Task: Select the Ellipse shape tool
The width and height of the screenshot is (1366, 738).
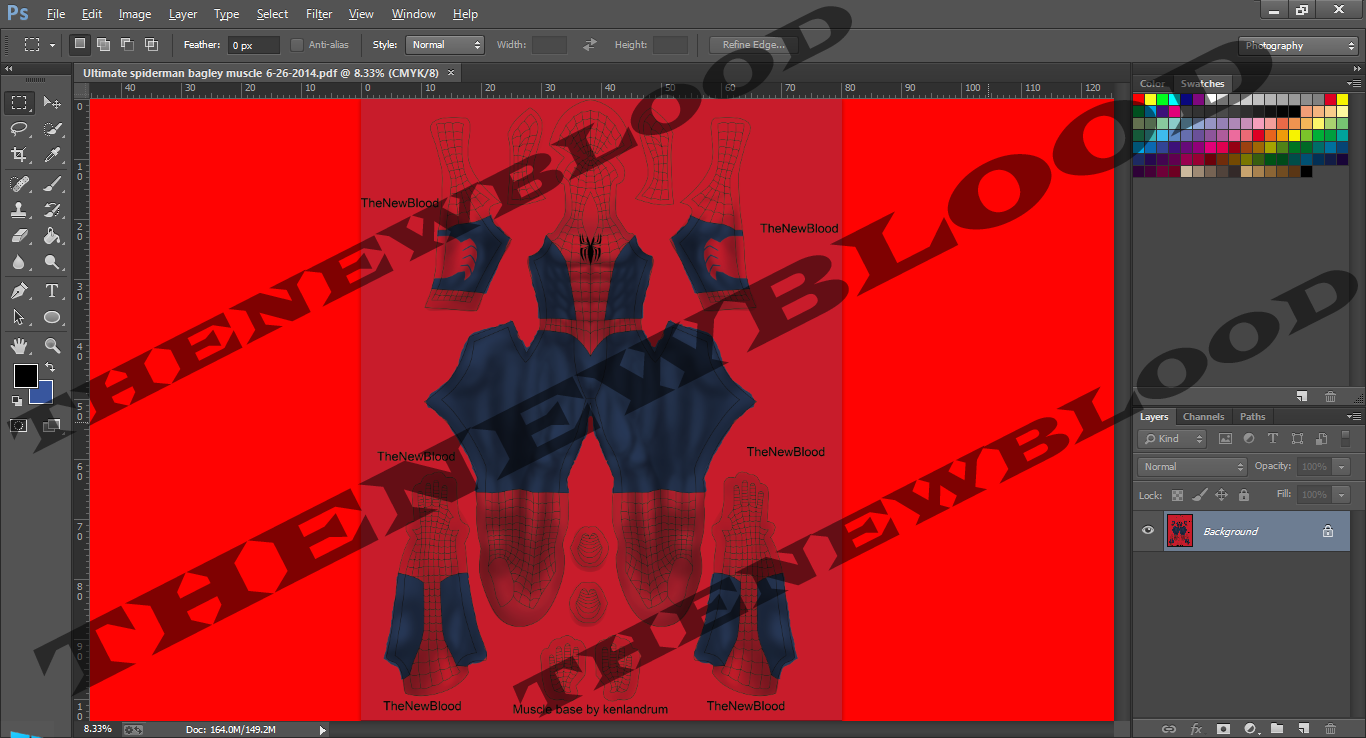Action: click(x=52, y=317)
